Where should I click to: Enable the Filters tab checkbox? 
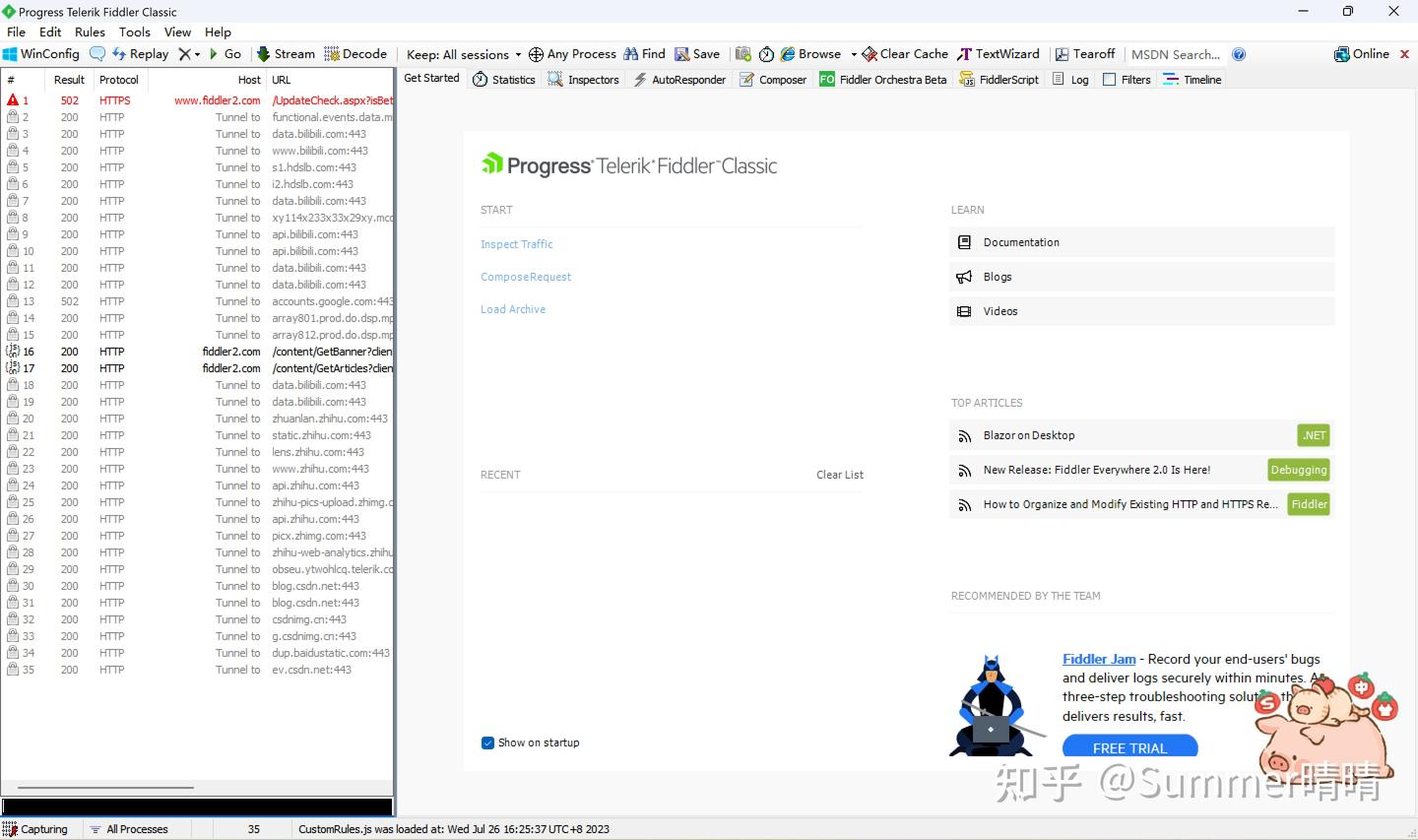(x=1110, y=80)
